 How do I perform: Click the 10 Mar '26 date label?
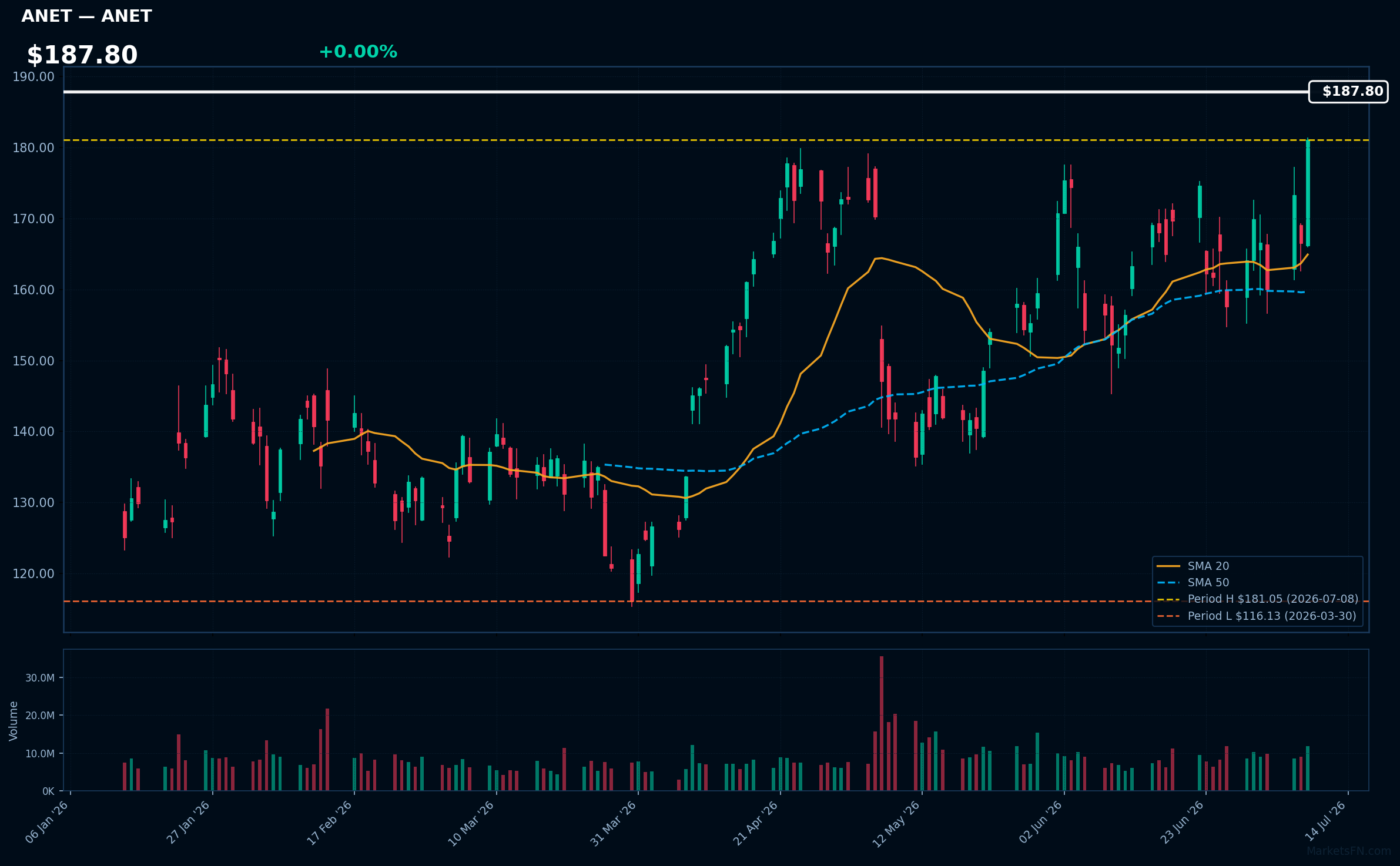[472, 823]
